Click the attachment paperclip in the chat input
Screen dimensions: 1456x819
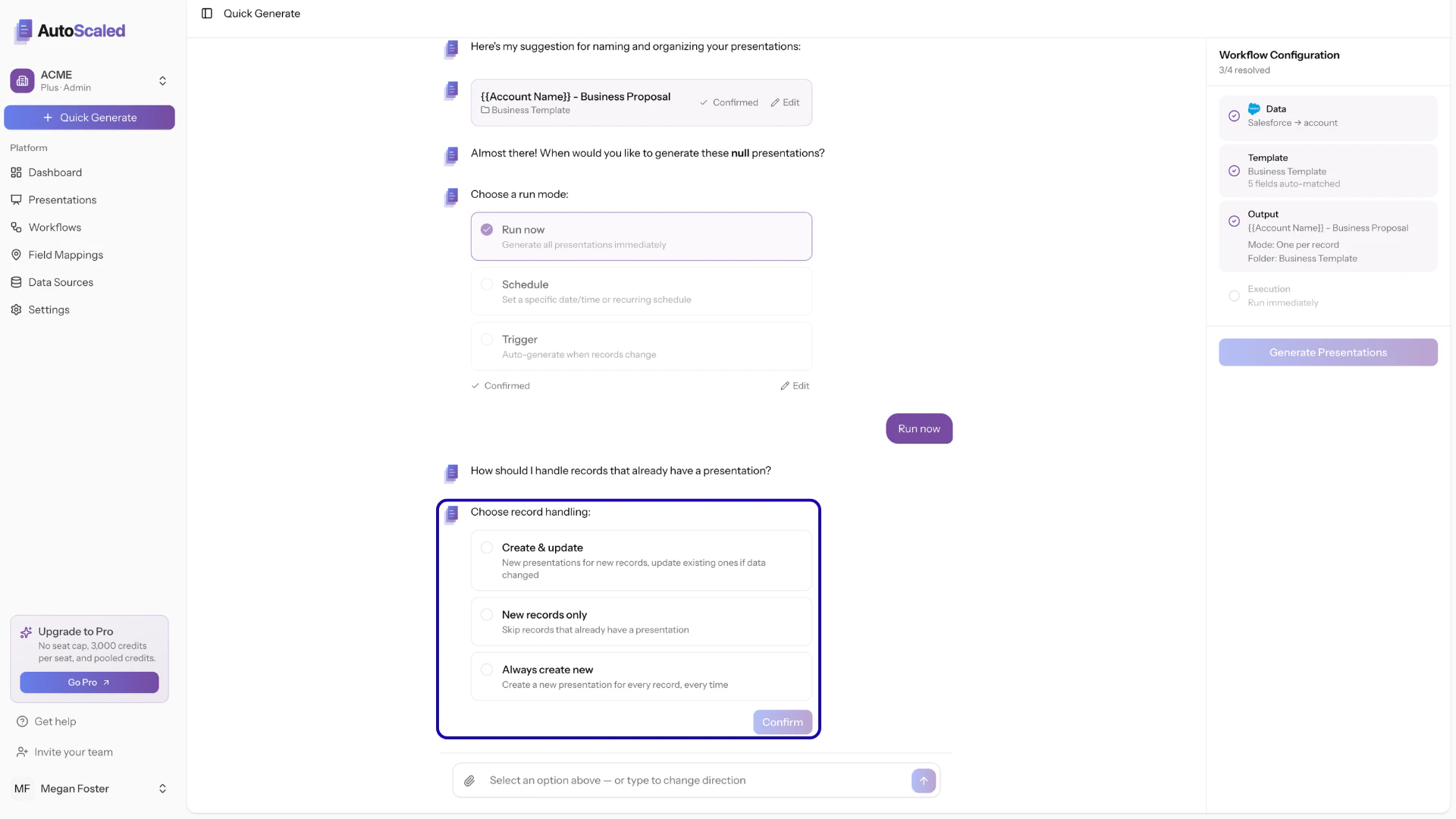(470, 780)
